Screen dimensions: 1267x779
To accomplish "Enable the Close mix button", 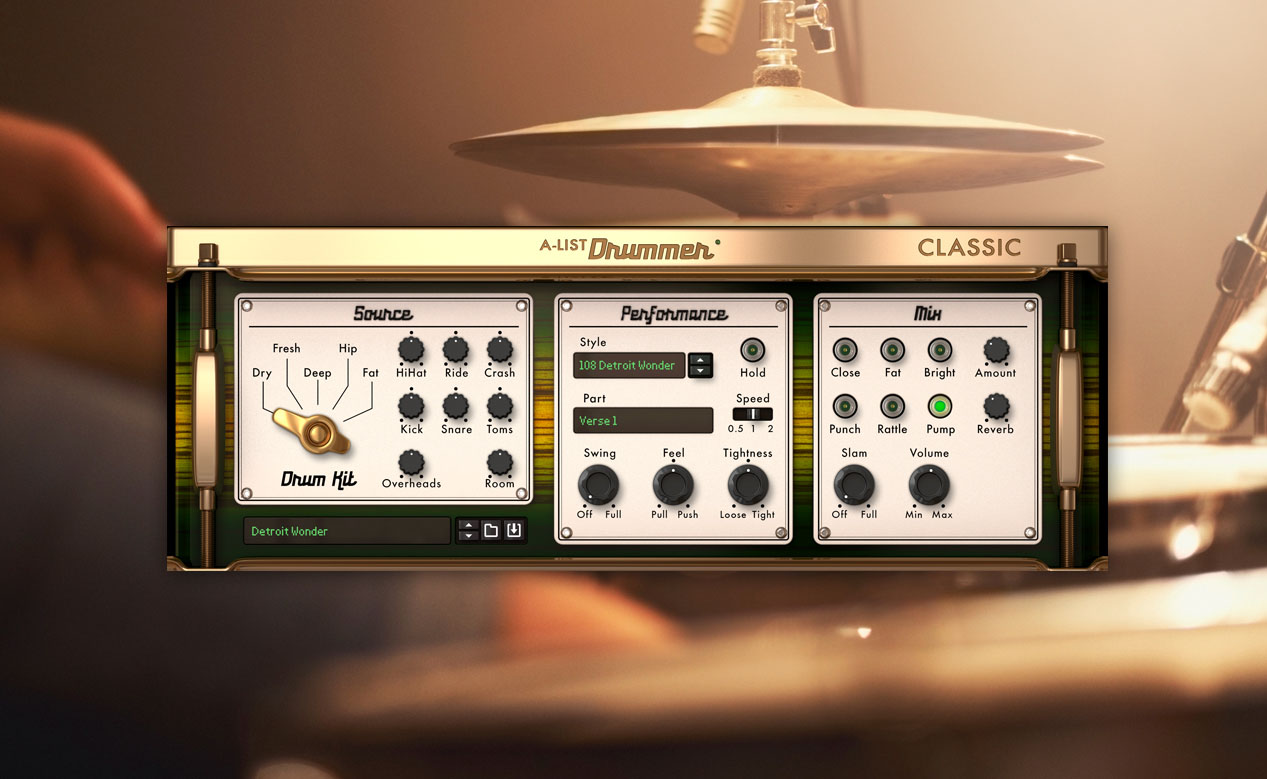I will click(845, 350).
